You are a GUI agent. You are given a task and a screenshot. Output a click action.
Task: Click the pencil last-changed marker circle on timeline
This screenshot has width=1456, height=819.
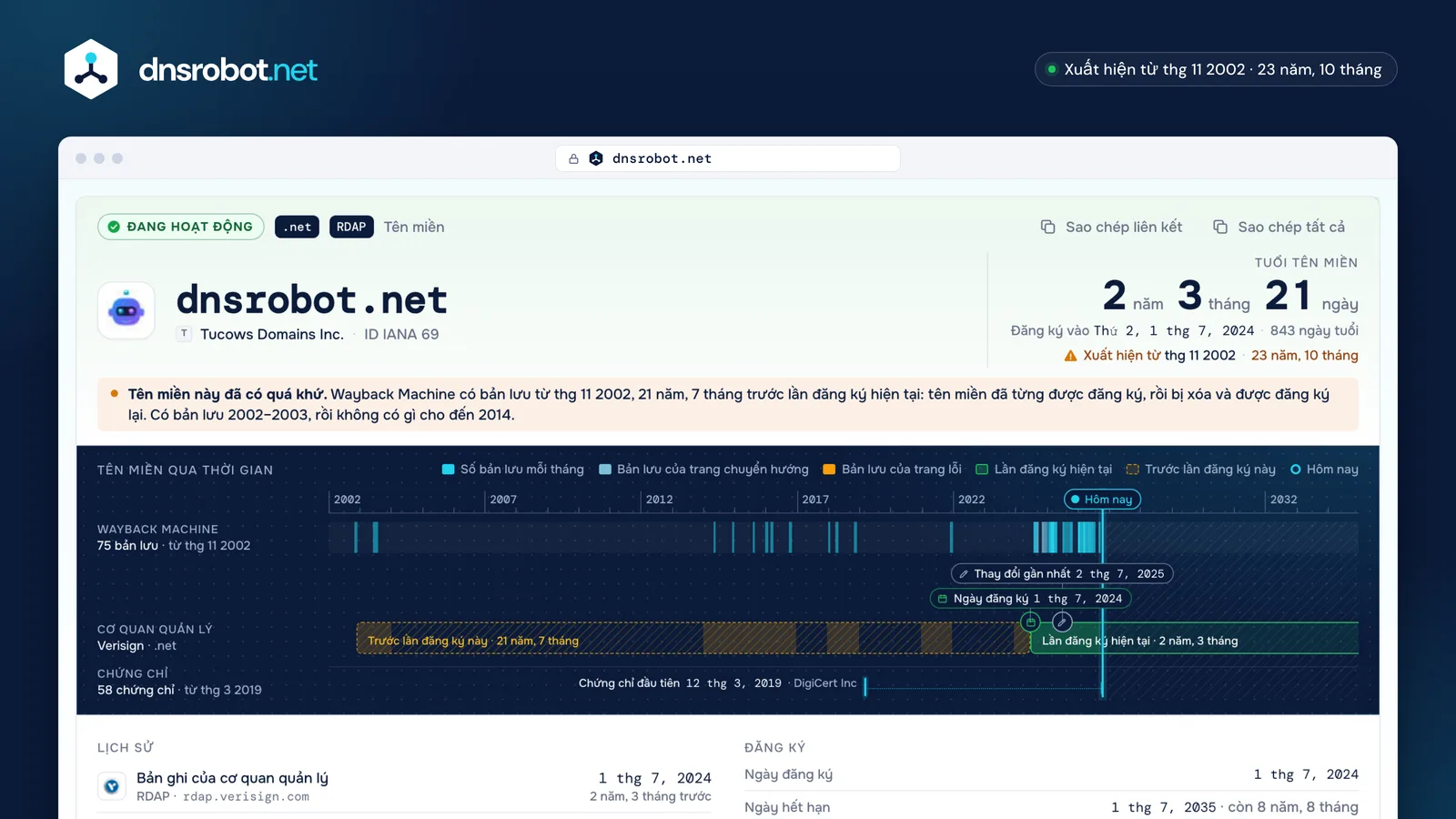pyautogui.click(x=1062, y=622)
